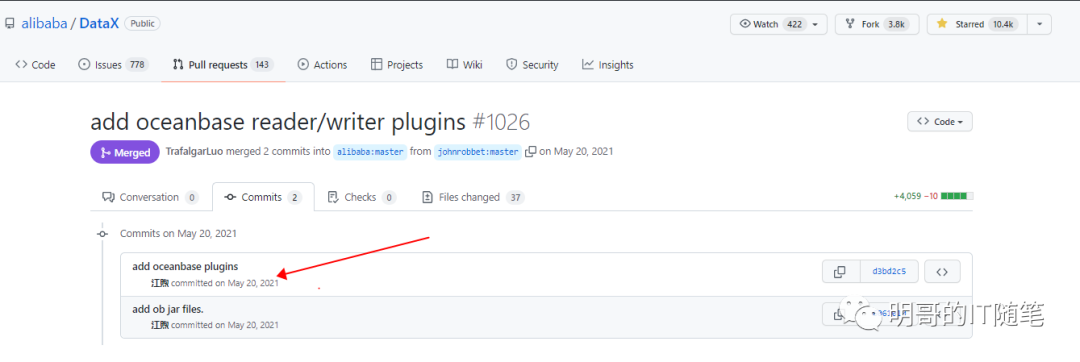The height and width of the screenshot is (362, 1080).
Task: Open the Actions tab with play icon
Action: click(322, 65)
